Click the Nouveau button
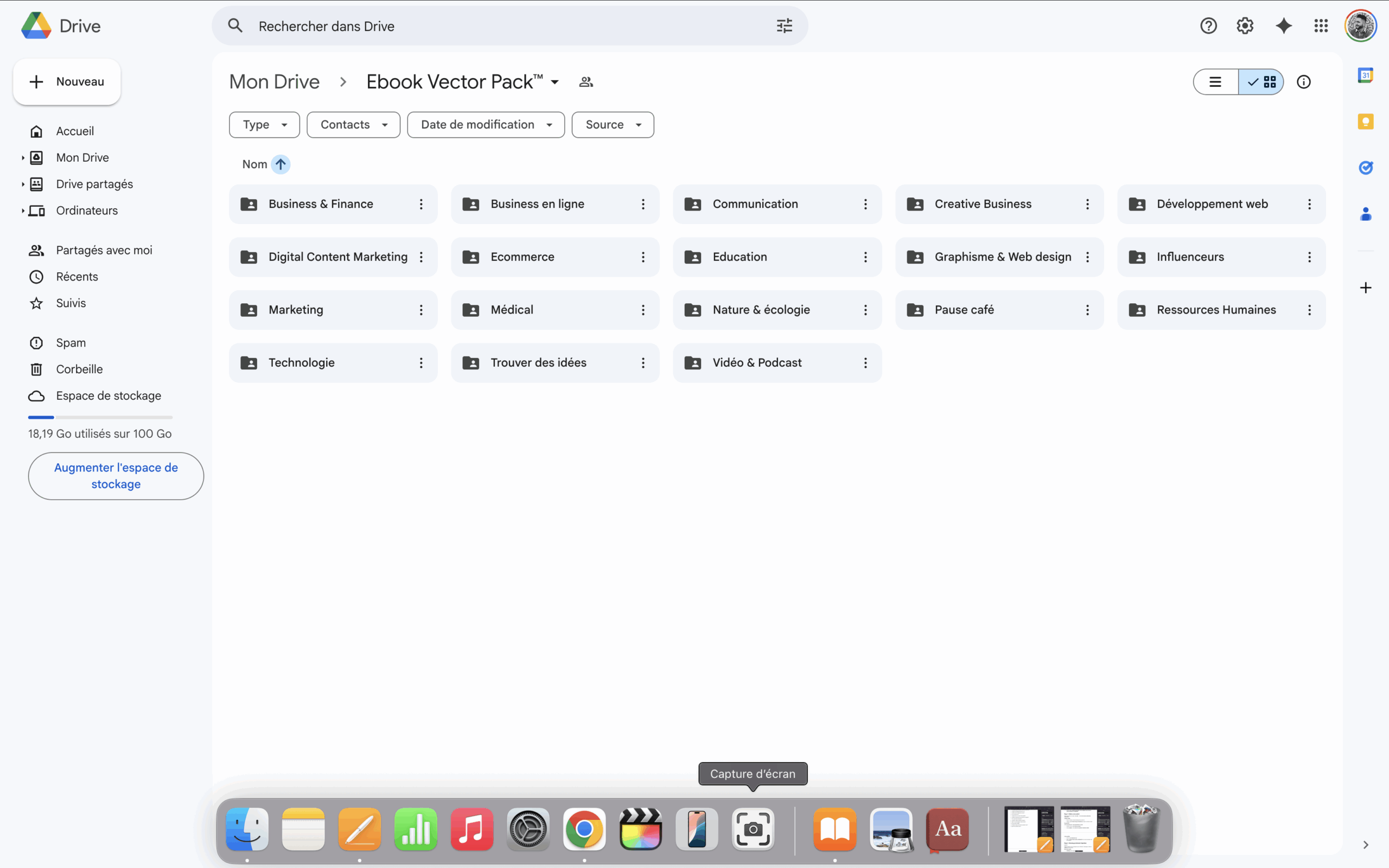The height and width of the screenshot is (868, 1389). (x=67, y=81)
